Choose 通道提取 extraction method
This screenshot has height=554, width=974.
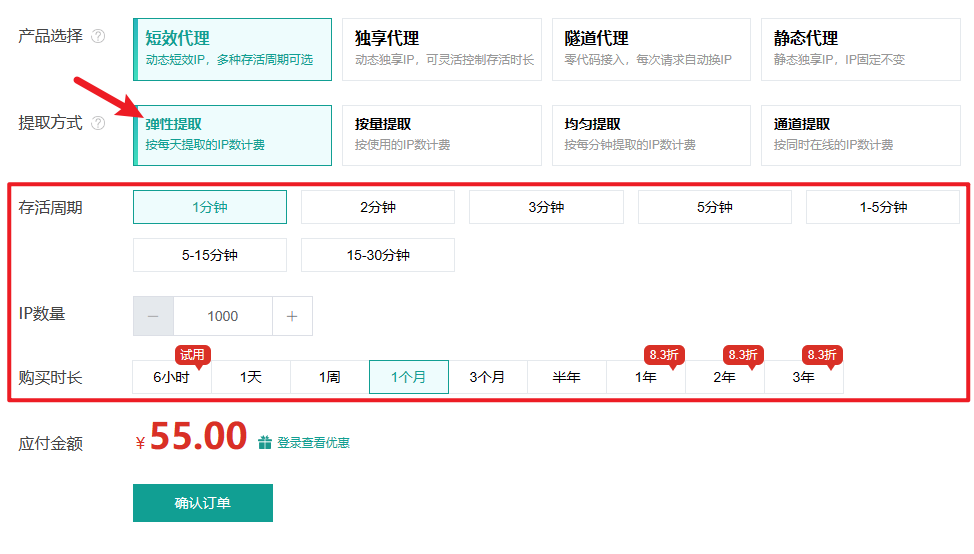click(860, 135)
